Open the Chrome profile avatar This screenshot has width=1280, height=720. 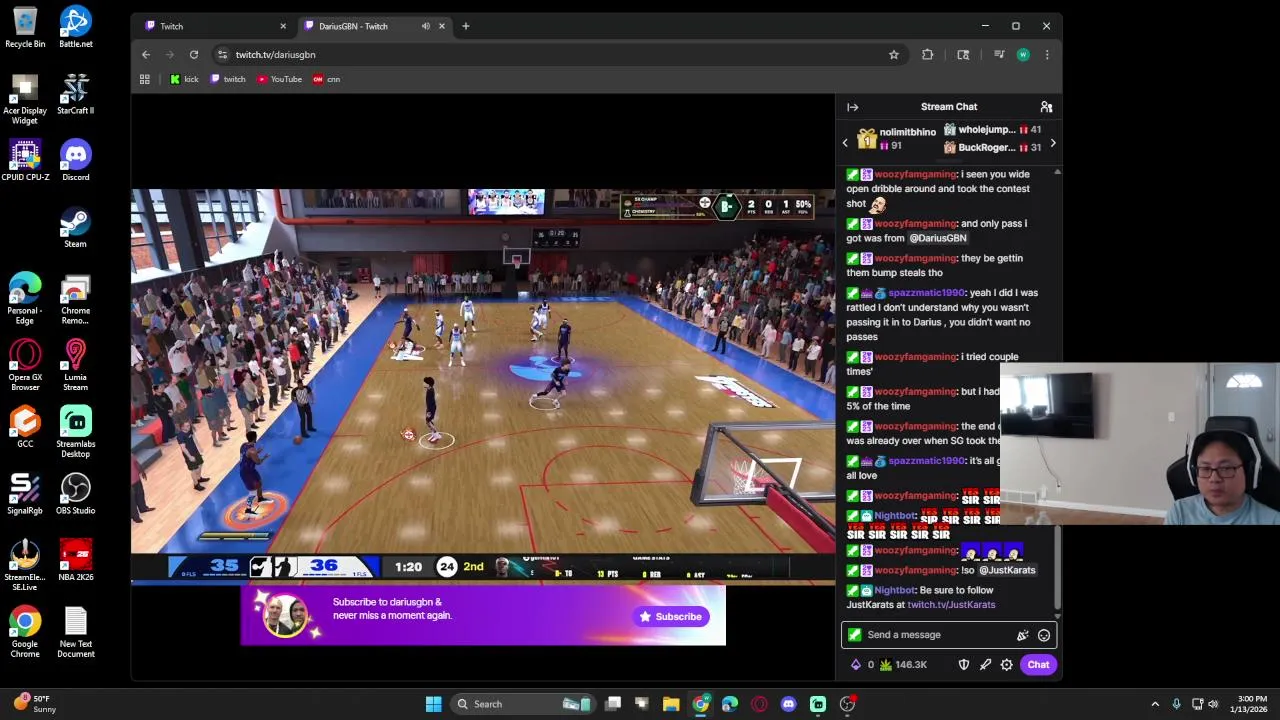[x=1022, y=55]
